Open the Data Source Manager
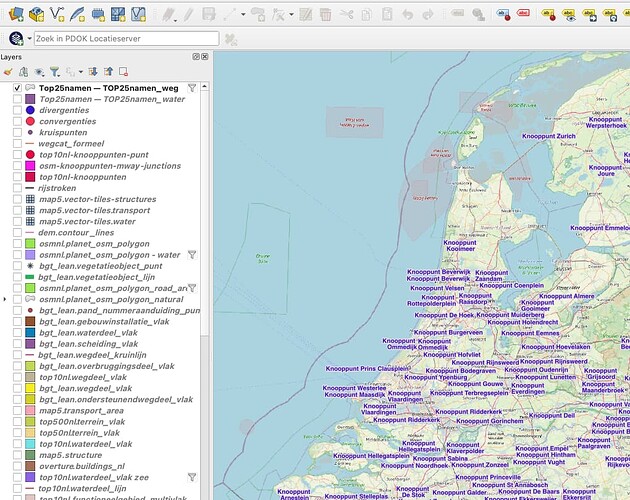 tap(16, 14)
